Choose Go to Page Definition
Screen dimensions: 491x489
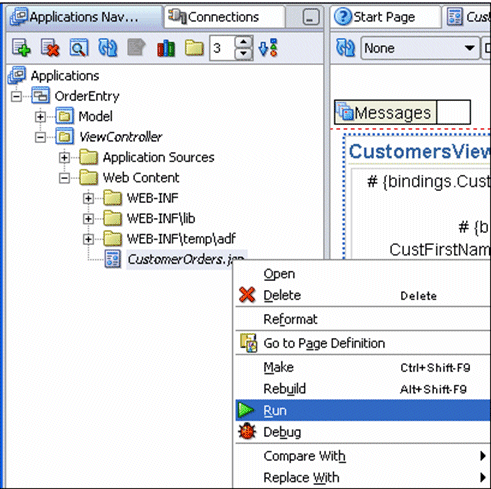coord(363,343)
